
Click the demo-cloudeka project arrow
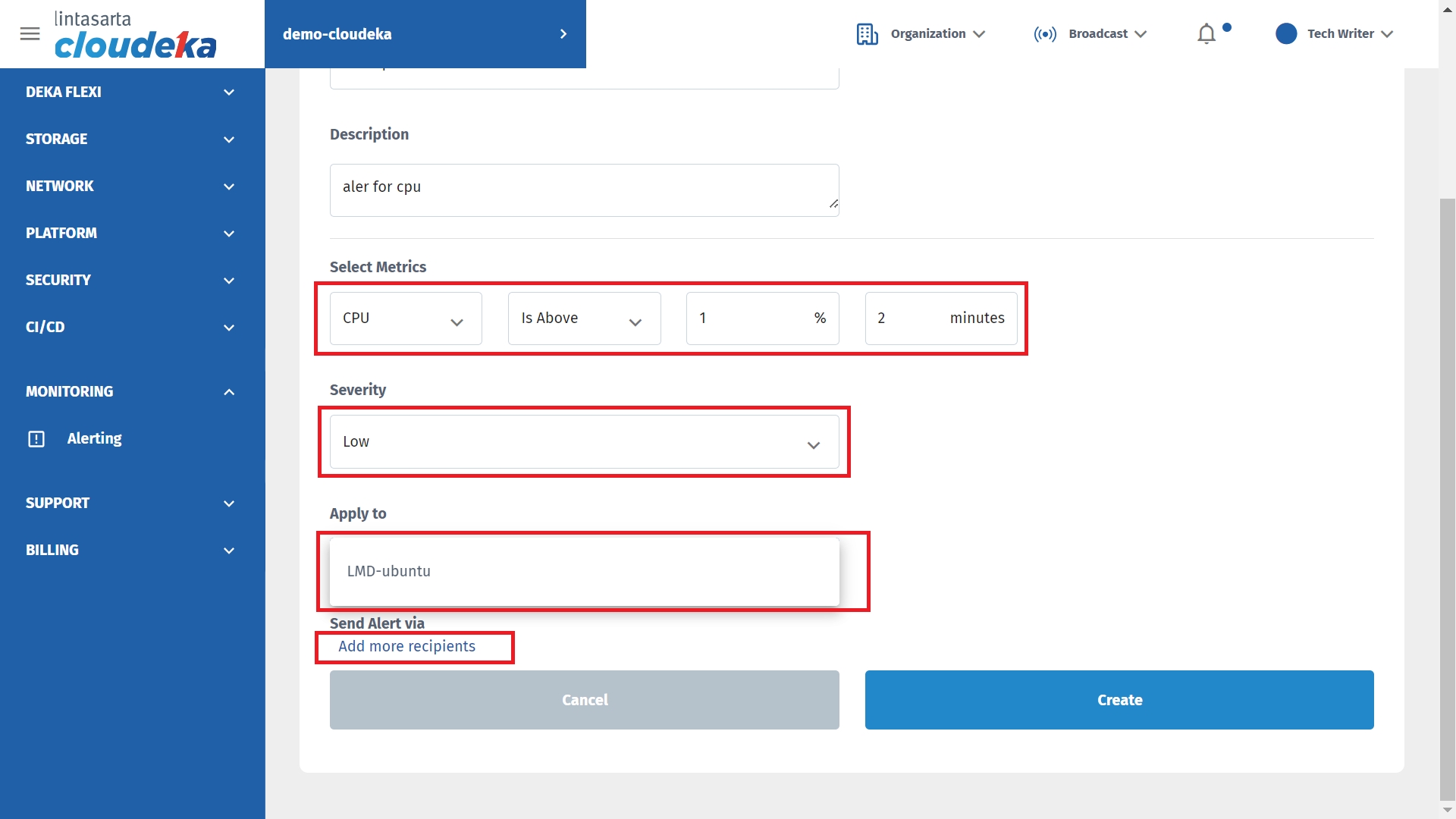coord(563,34)
